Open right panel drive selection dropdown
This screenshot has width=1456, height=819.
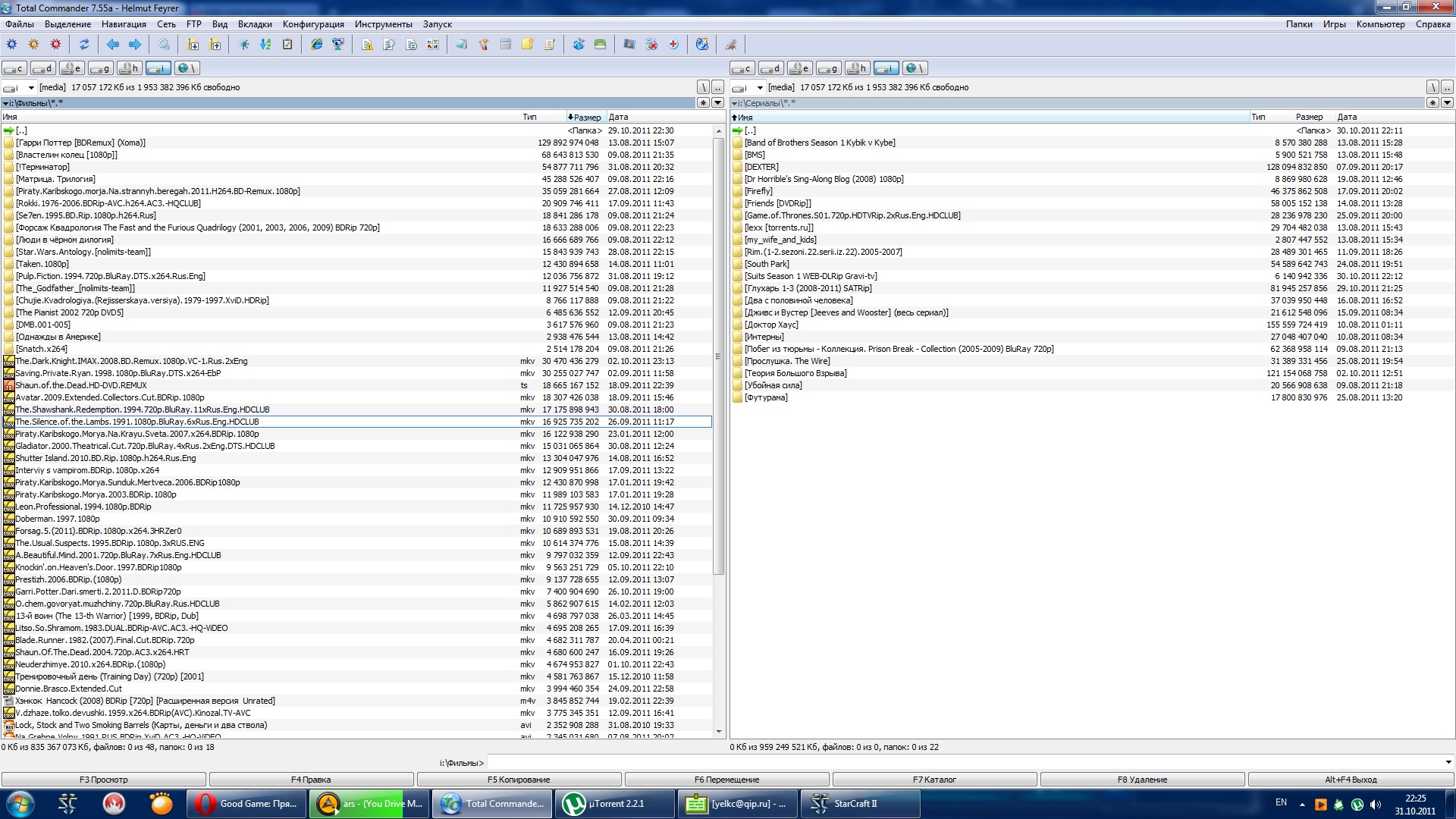click(x=748, y=87)
